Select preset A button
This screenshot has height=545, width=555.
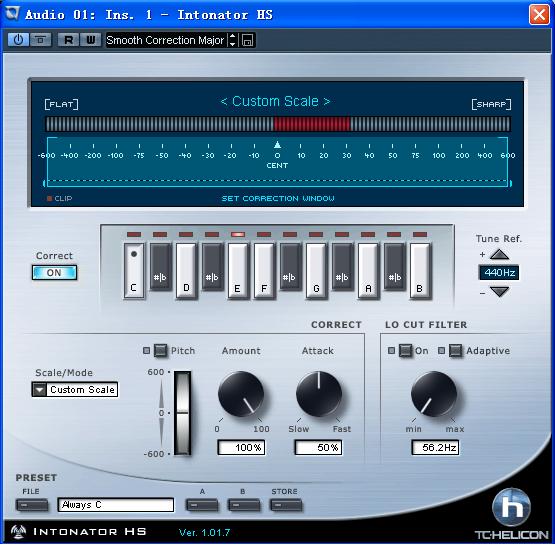point(202,505)
